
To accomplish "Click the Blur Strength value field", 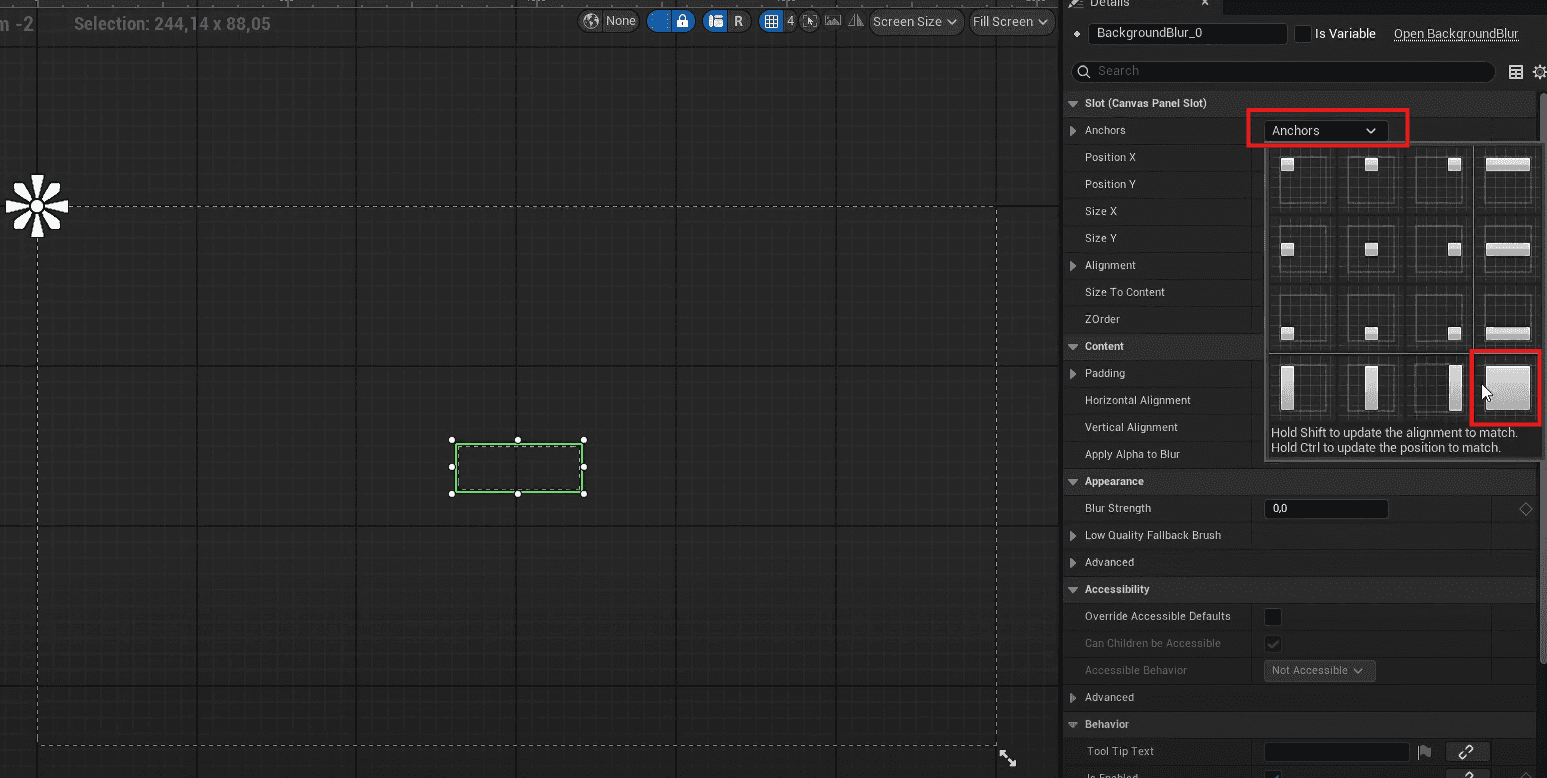I will [1326, 508].
